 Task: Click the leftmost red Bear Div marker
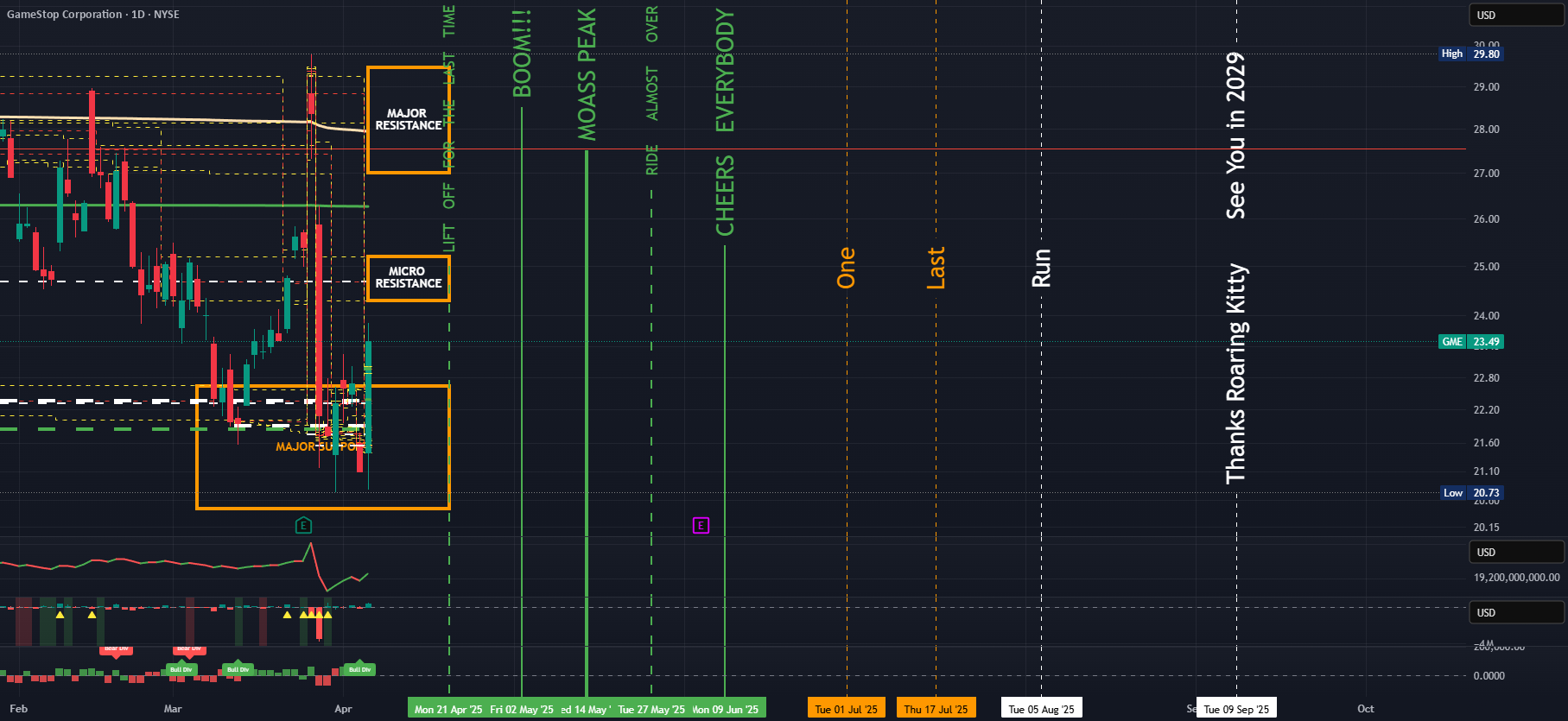[x=116, y=649]
